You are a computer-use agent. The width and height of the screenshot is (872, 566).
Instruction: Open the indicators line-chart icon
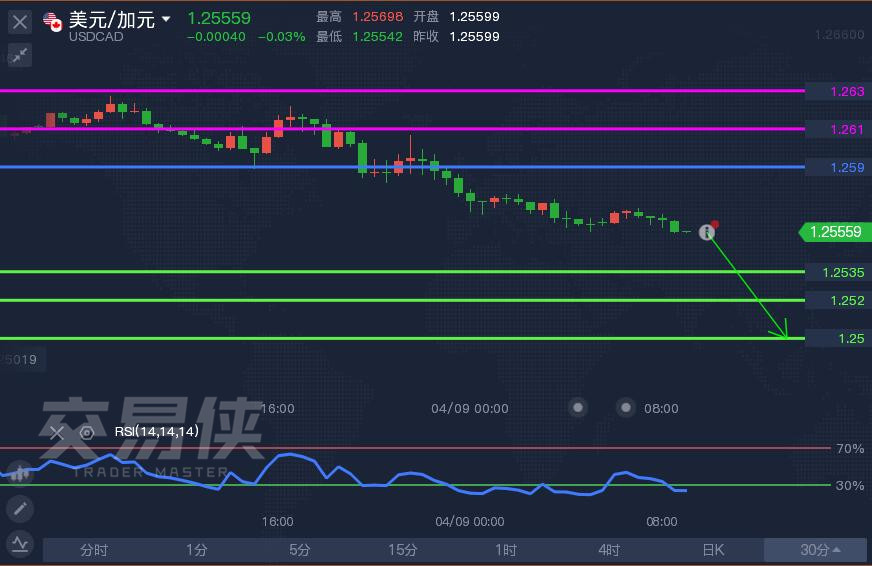coord(20,544)
